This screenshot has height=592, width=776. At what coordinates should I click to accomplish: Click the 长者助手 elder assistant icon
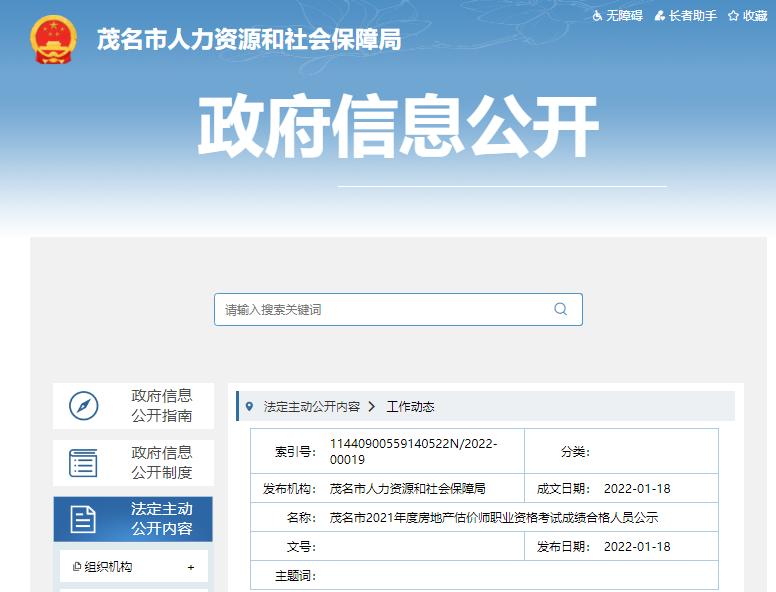[662, 16]
